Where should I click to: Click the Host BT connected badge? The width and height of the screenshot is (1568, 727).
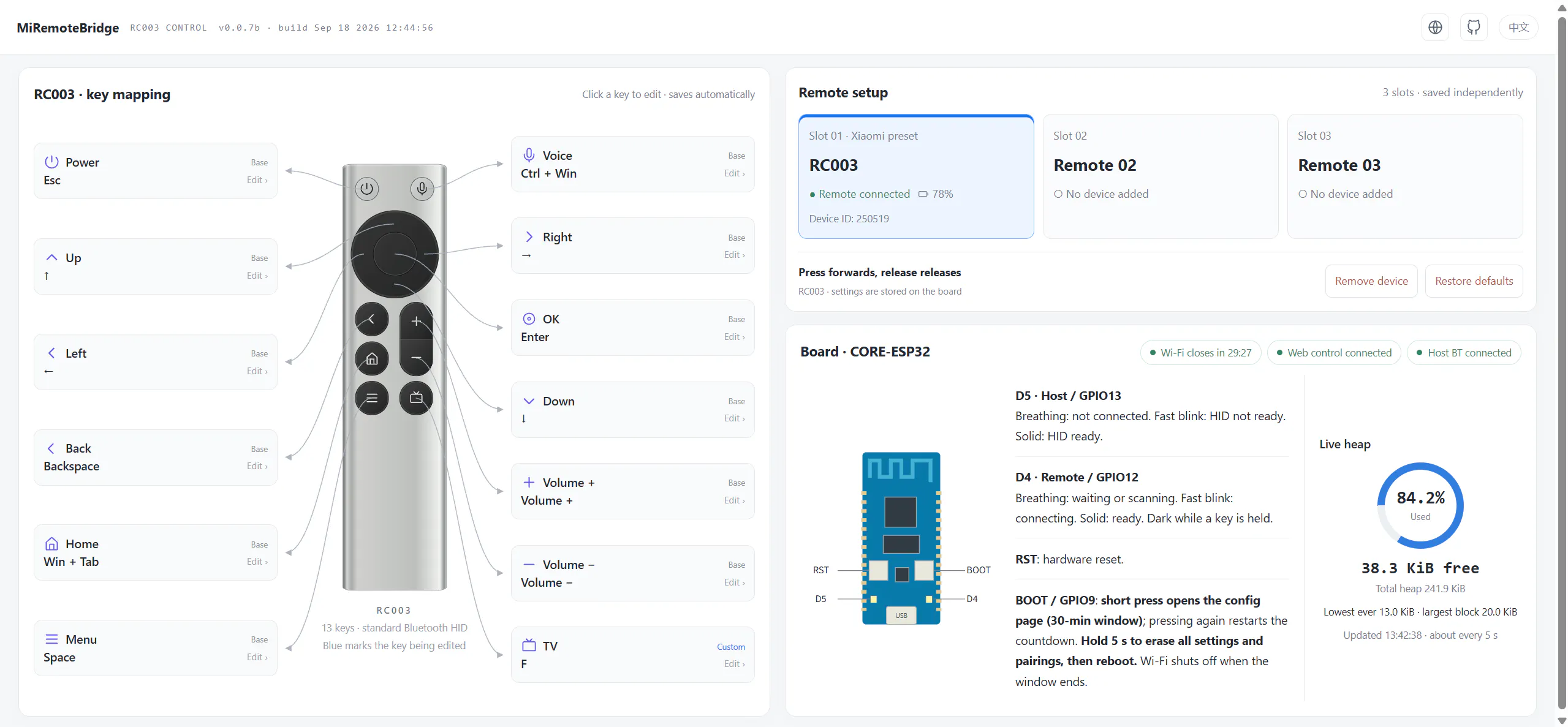[1463, 353]
